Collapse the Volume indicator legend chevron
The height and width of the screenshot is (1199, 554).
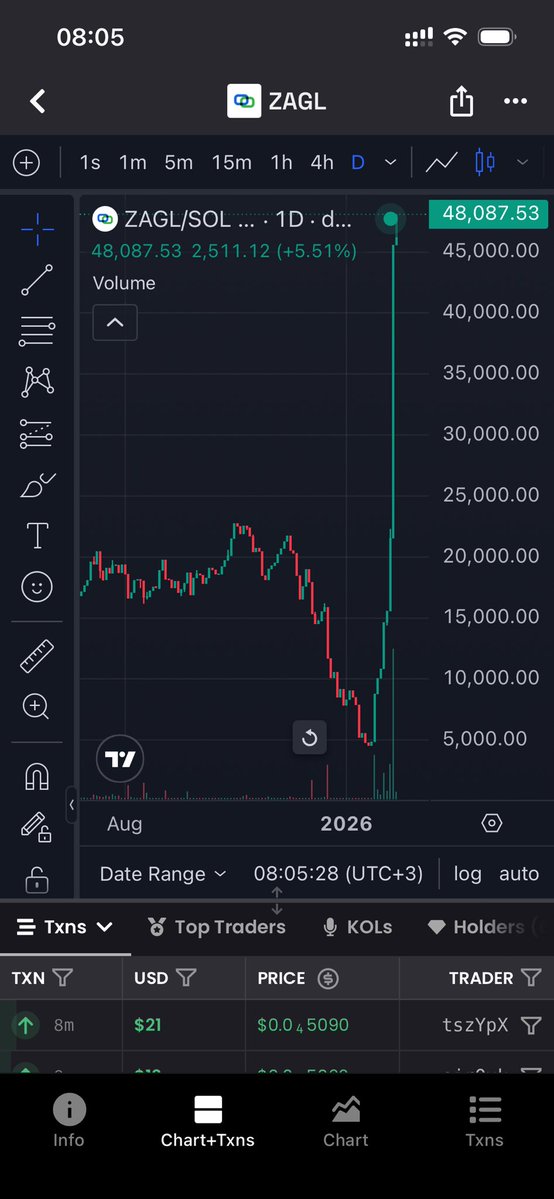pos(115,323)
